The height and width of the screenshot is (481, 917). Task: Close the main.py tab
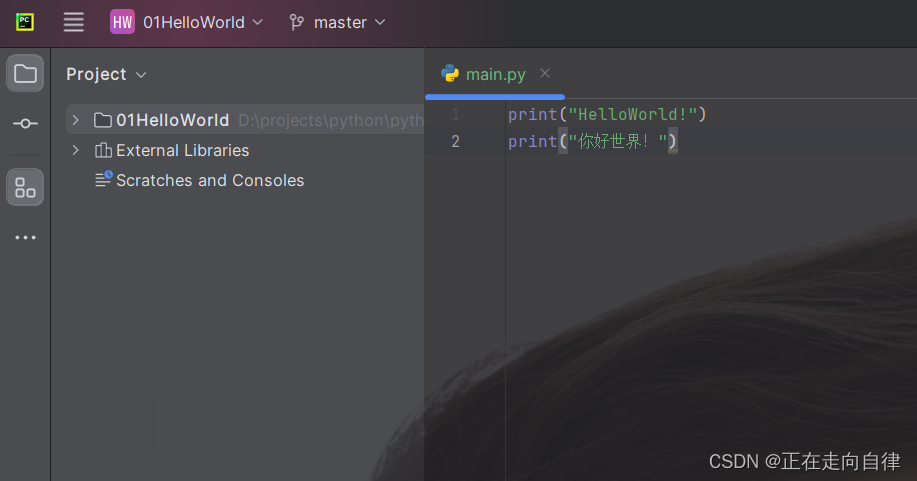click(x=545, y=73)
